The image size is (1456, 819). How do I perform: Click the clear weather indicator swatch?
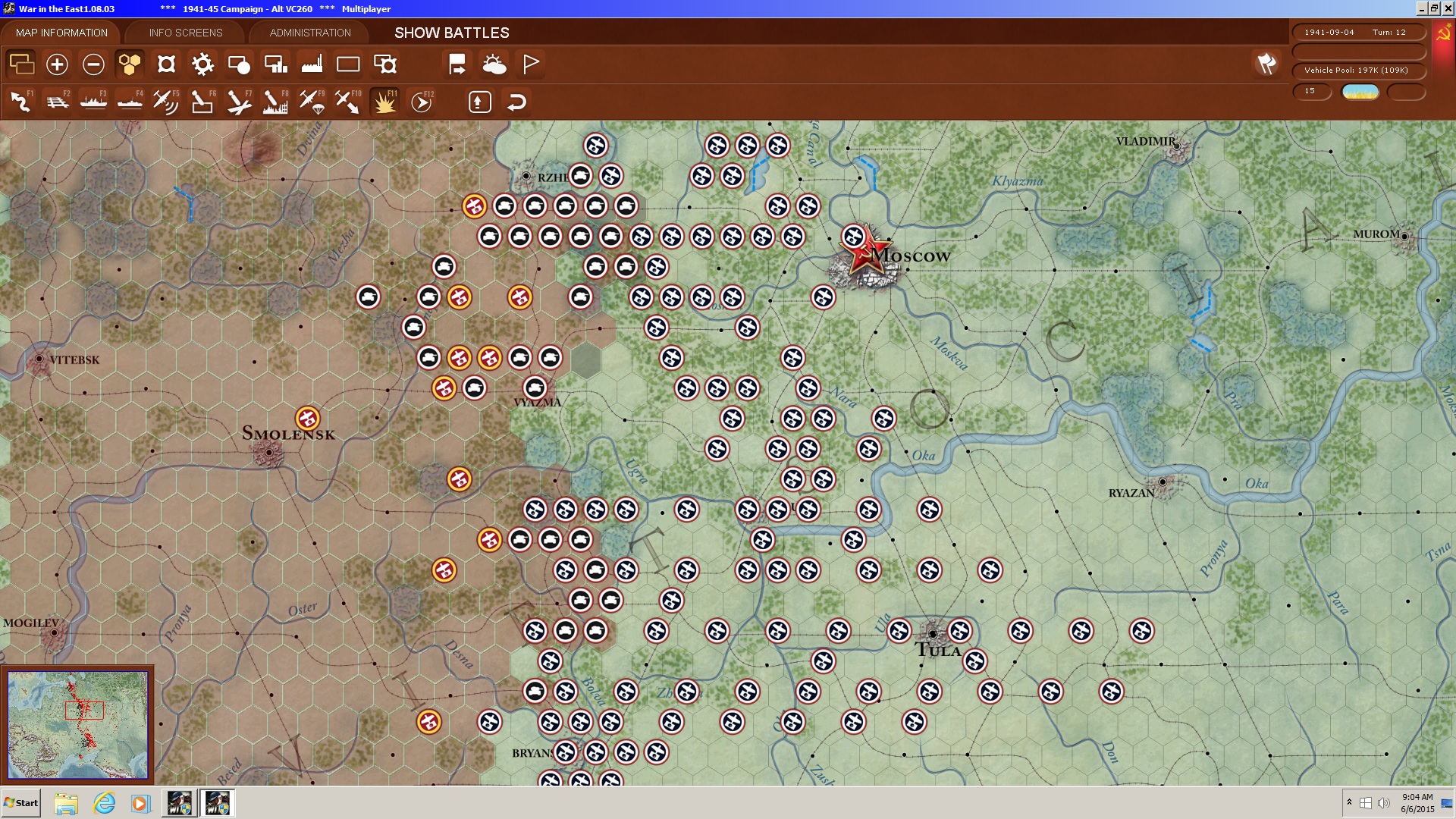pos(1360,92)
